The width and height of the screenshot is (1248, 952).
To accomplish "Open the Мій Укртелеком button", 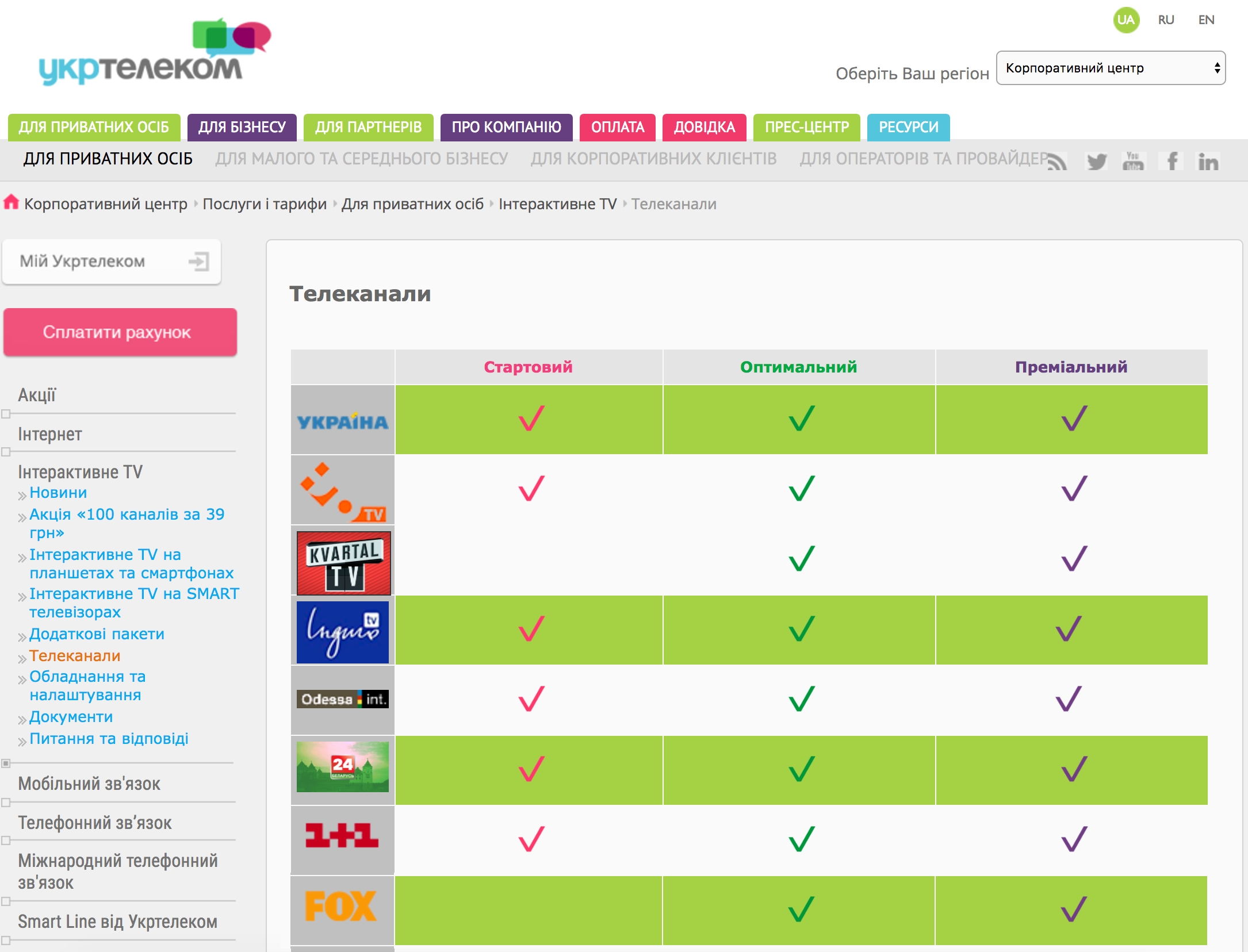I will click(x=112, y=262).
